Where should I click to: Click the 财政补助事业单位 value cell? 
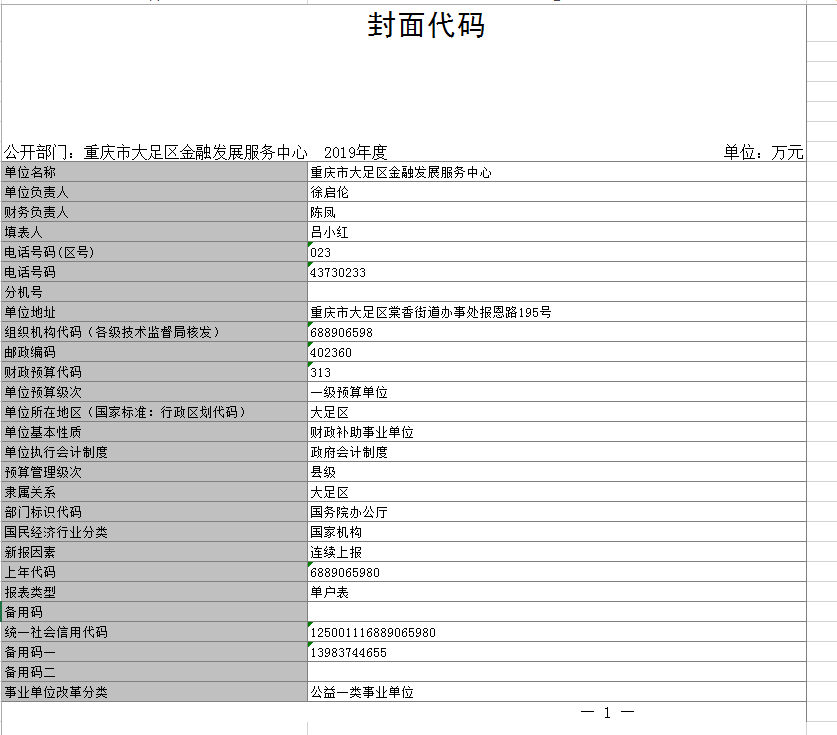click(x=557, y=432)
